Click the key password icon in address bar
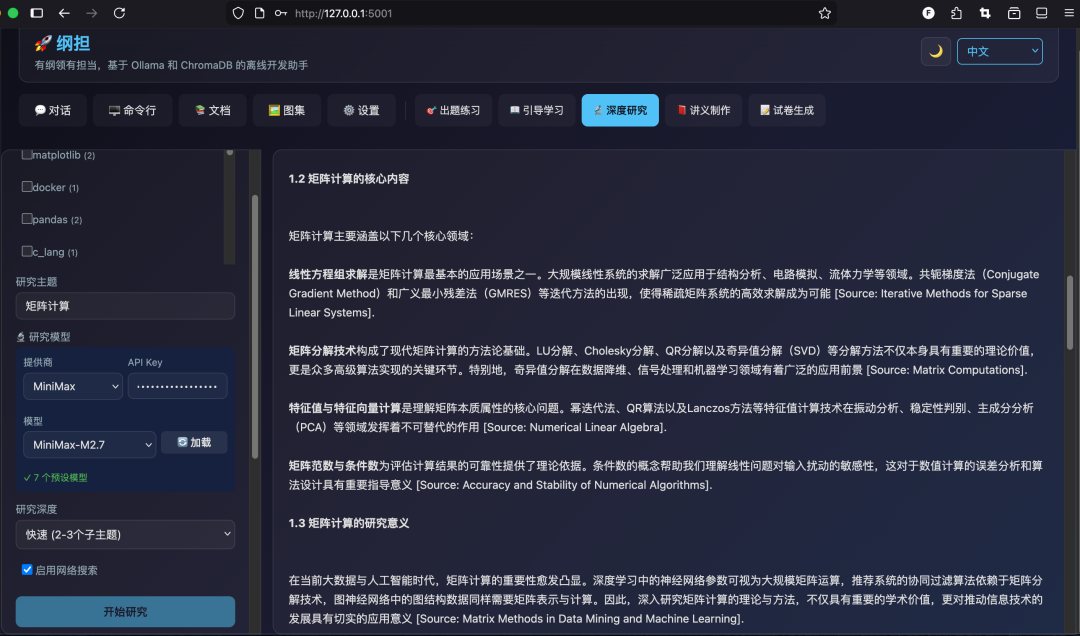This screenshot has width=1080, height=636. [280, 13]
